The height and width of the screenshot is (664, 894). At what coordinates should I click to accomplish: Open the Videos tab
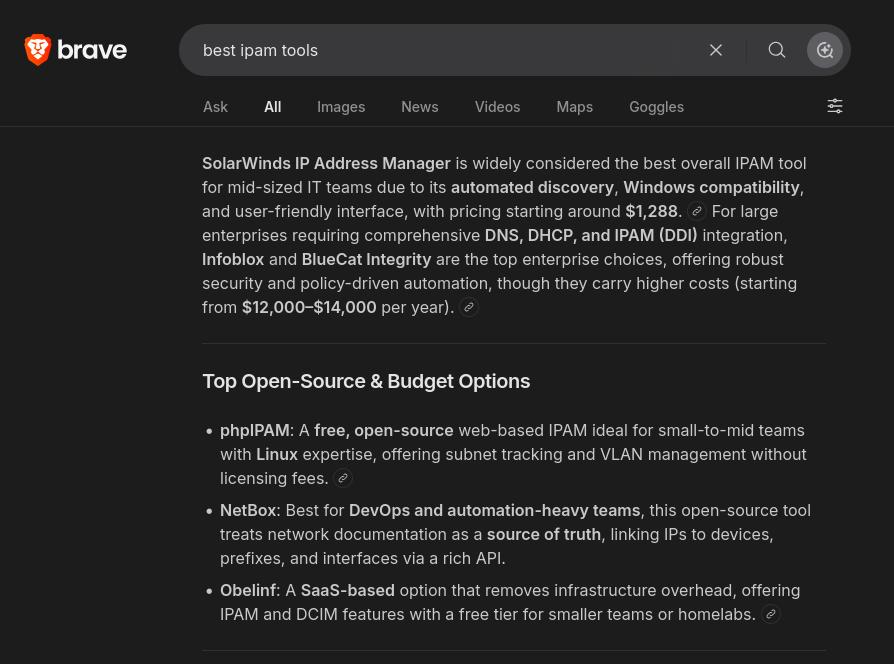tap(497, 107)
